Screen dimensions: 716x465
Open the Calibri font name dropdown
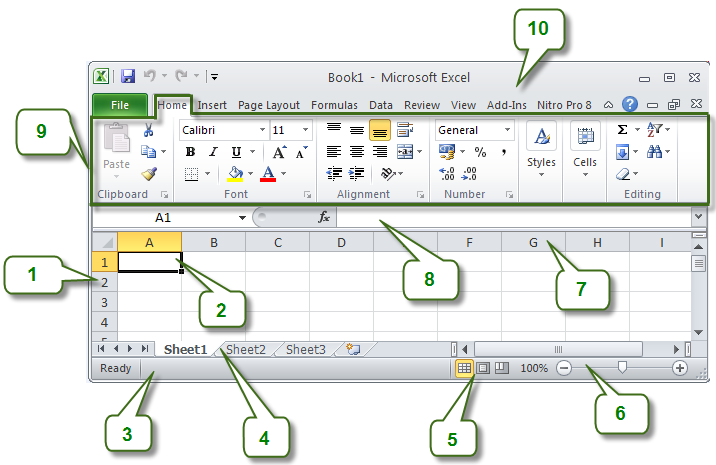[x=262, y=130]
